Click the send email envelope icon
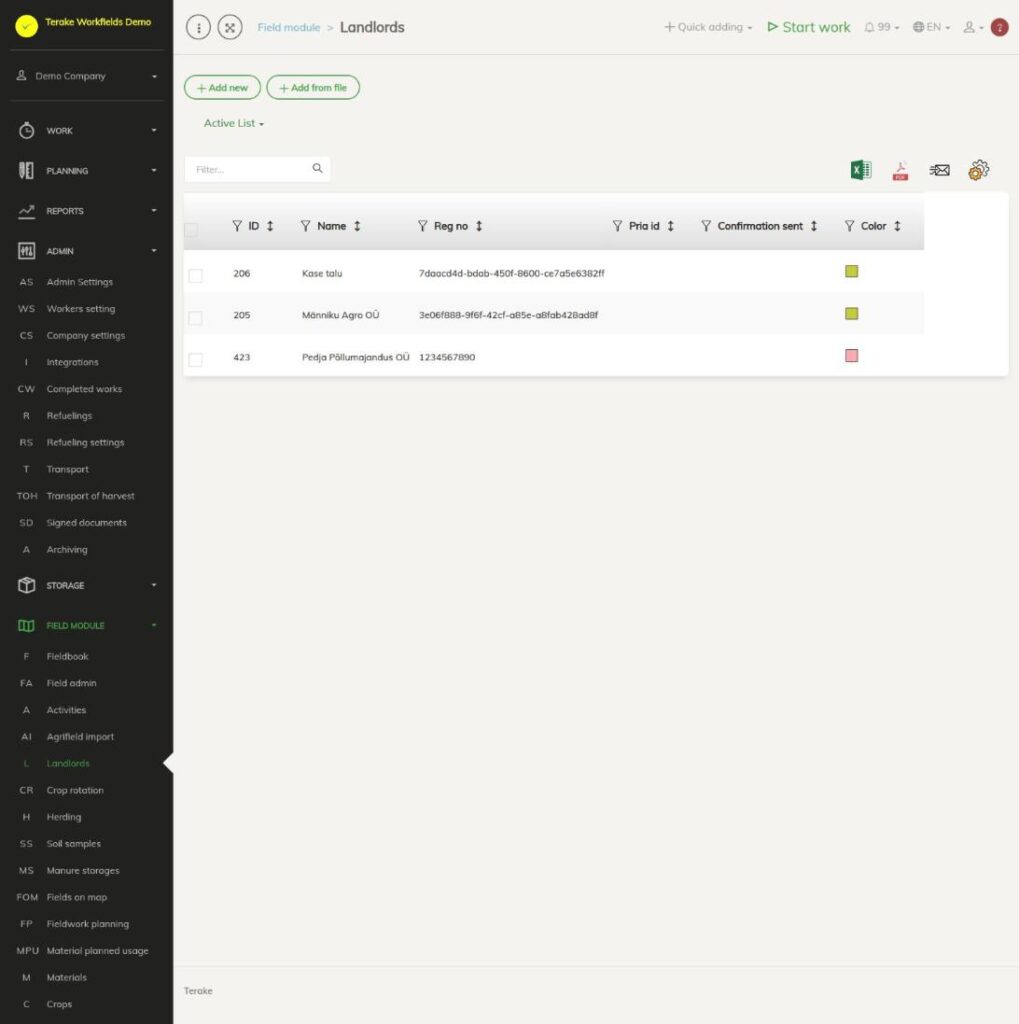The height and width of the screenshot is (1024, 1019). [x=939, y=170]
